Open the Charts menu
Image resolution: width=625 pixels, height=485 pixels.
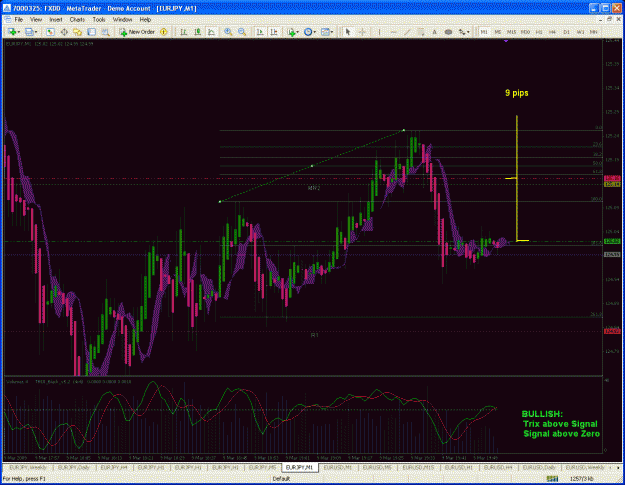[77, 20]
